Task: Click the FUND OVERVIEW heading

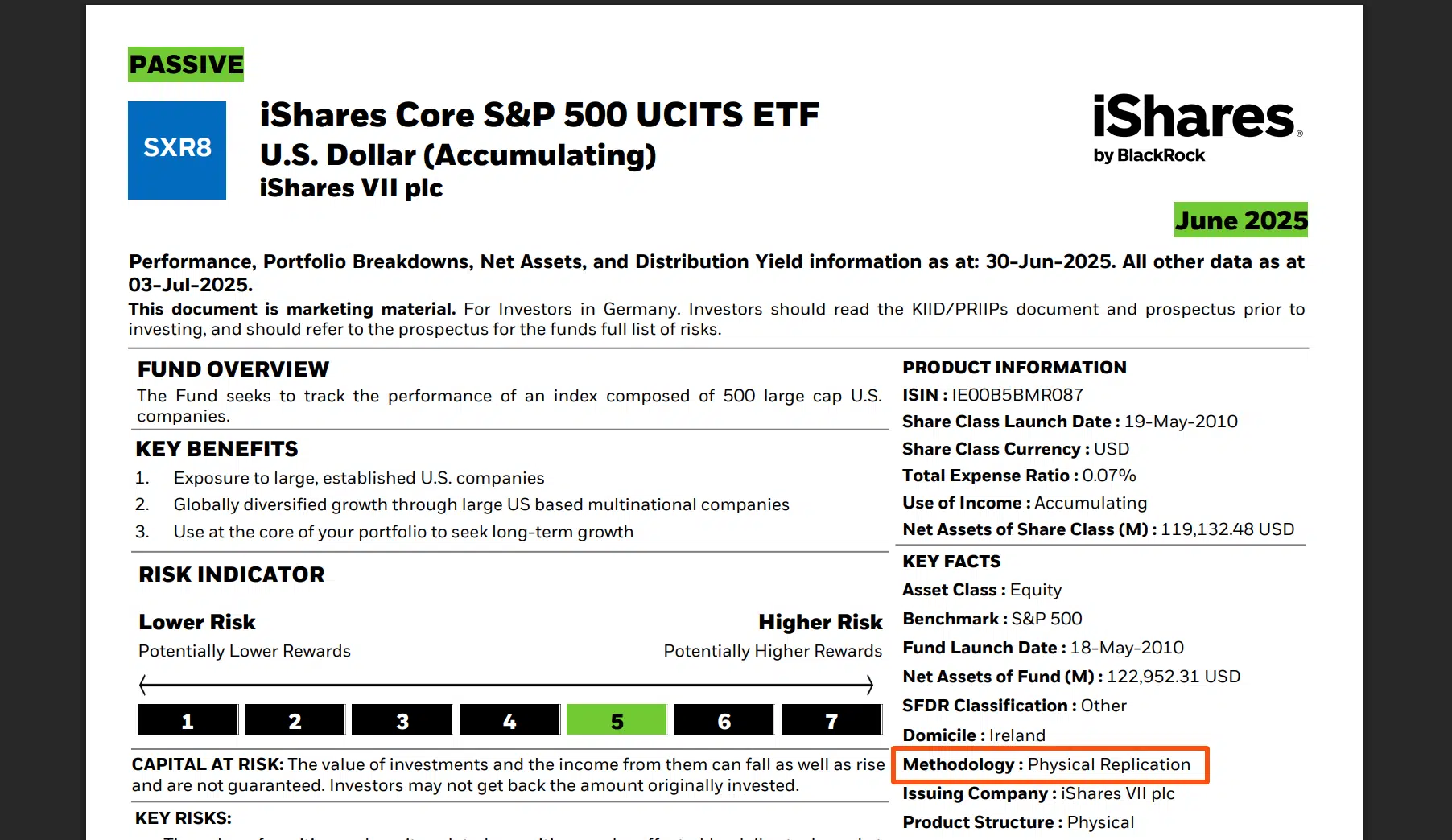Action: (233, 369)
